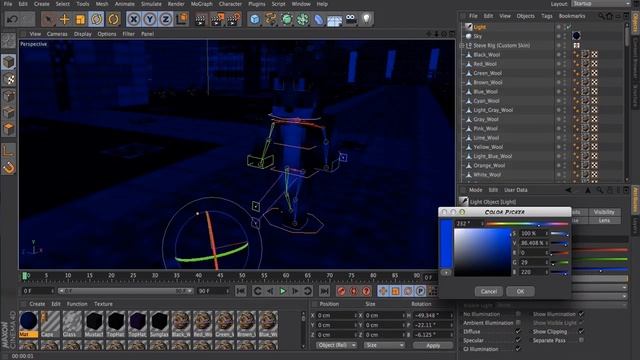
Task: Toggle the X axis lock
Action: coord(133,19)
